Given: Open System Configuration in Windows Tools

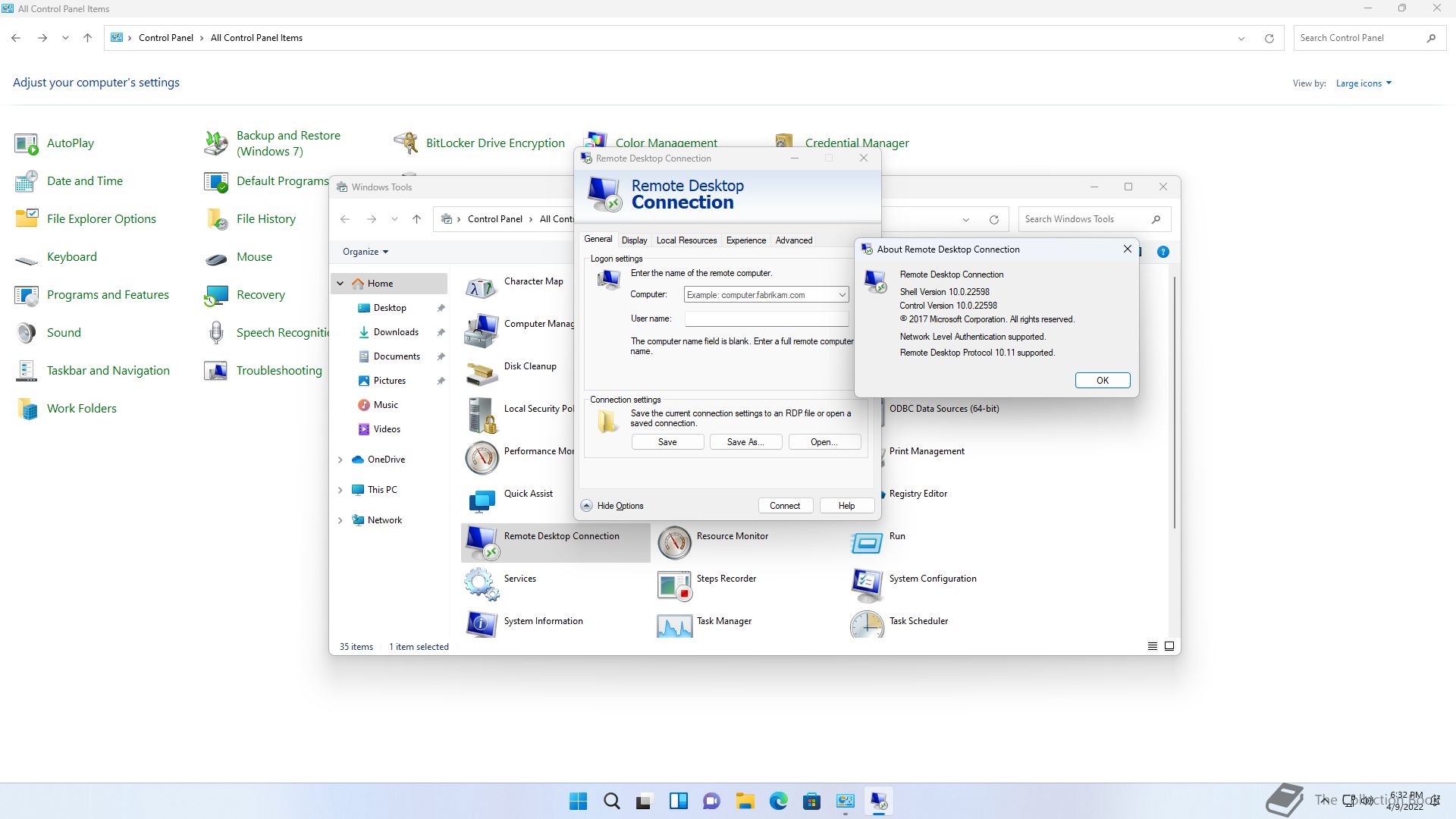Looking at the screenshot, I should coord(867,585).
